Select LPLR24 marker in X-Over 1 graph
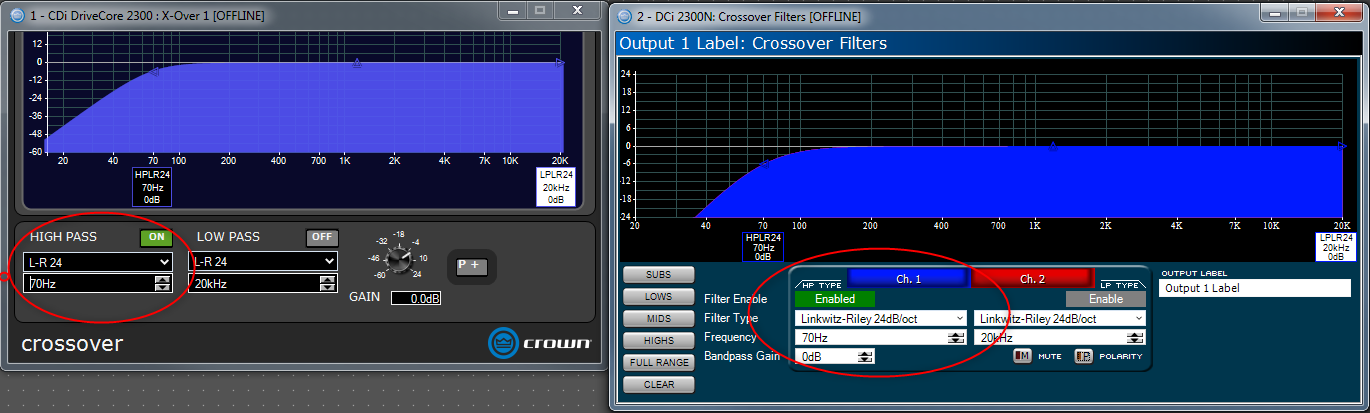Image resolution: width=1370 pixels, height=413 pixels. coord(556,186)
